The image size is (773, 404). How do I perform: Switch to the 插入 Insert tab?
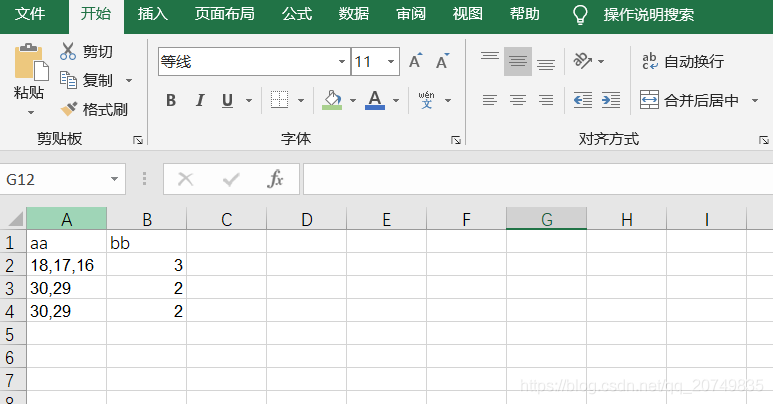[153, 14]
